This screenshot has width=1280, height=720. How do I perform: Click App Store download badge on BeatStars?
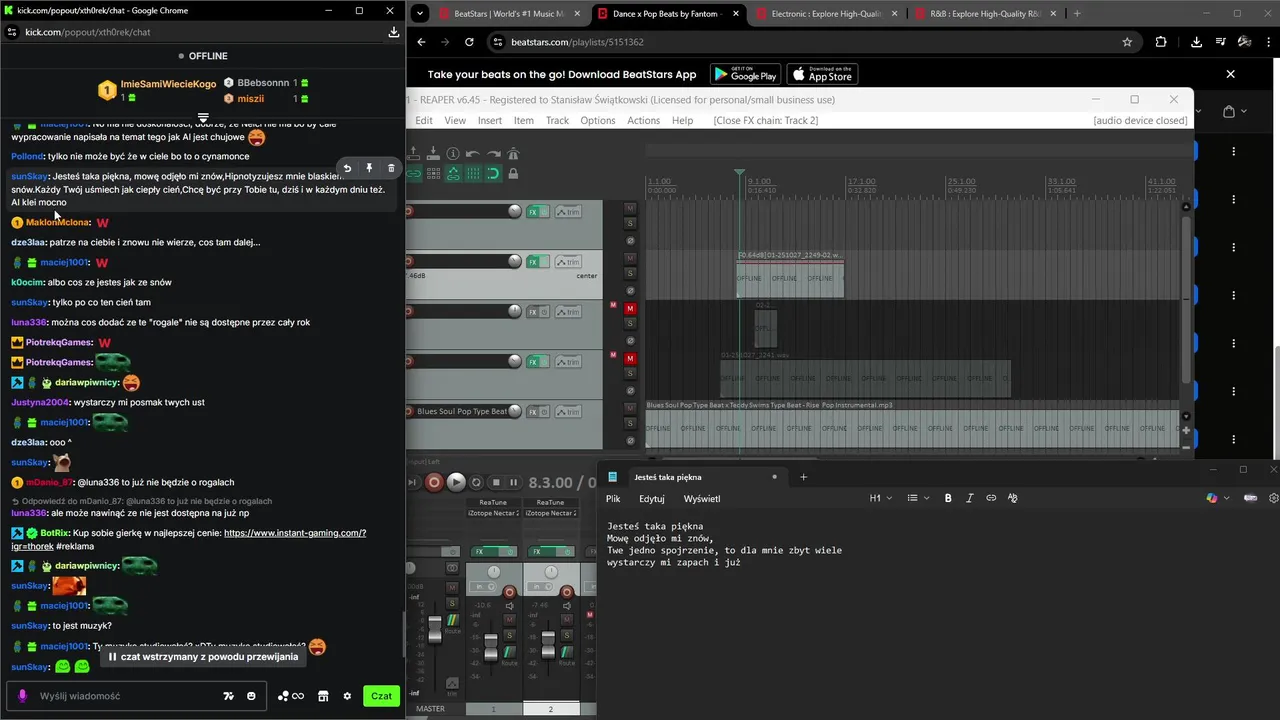[822, 75]
